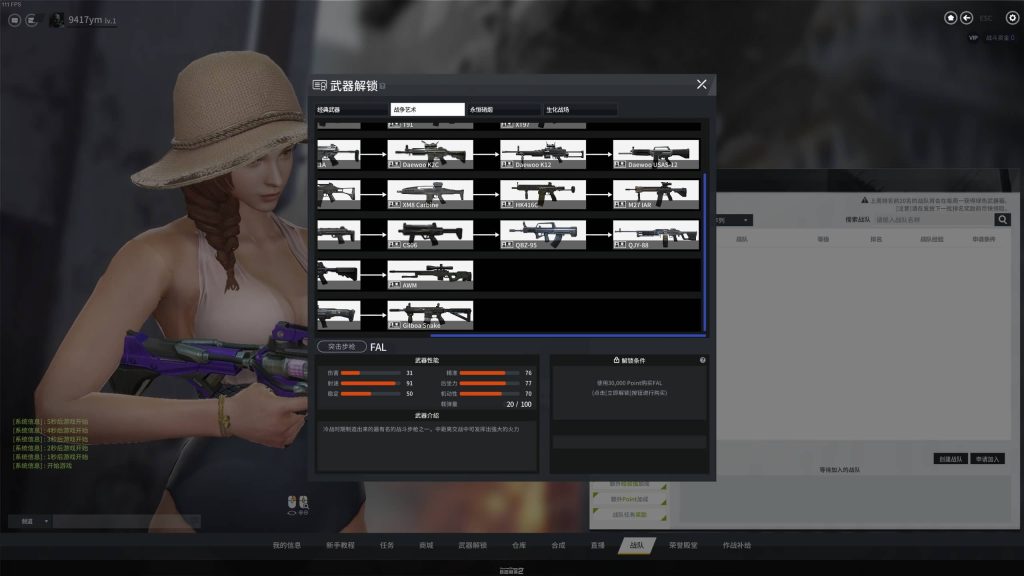Close the 武器解锁 weapon unlock dialog
The image size is (1024, 576).
pyautogui.click(x=702, y=85)
